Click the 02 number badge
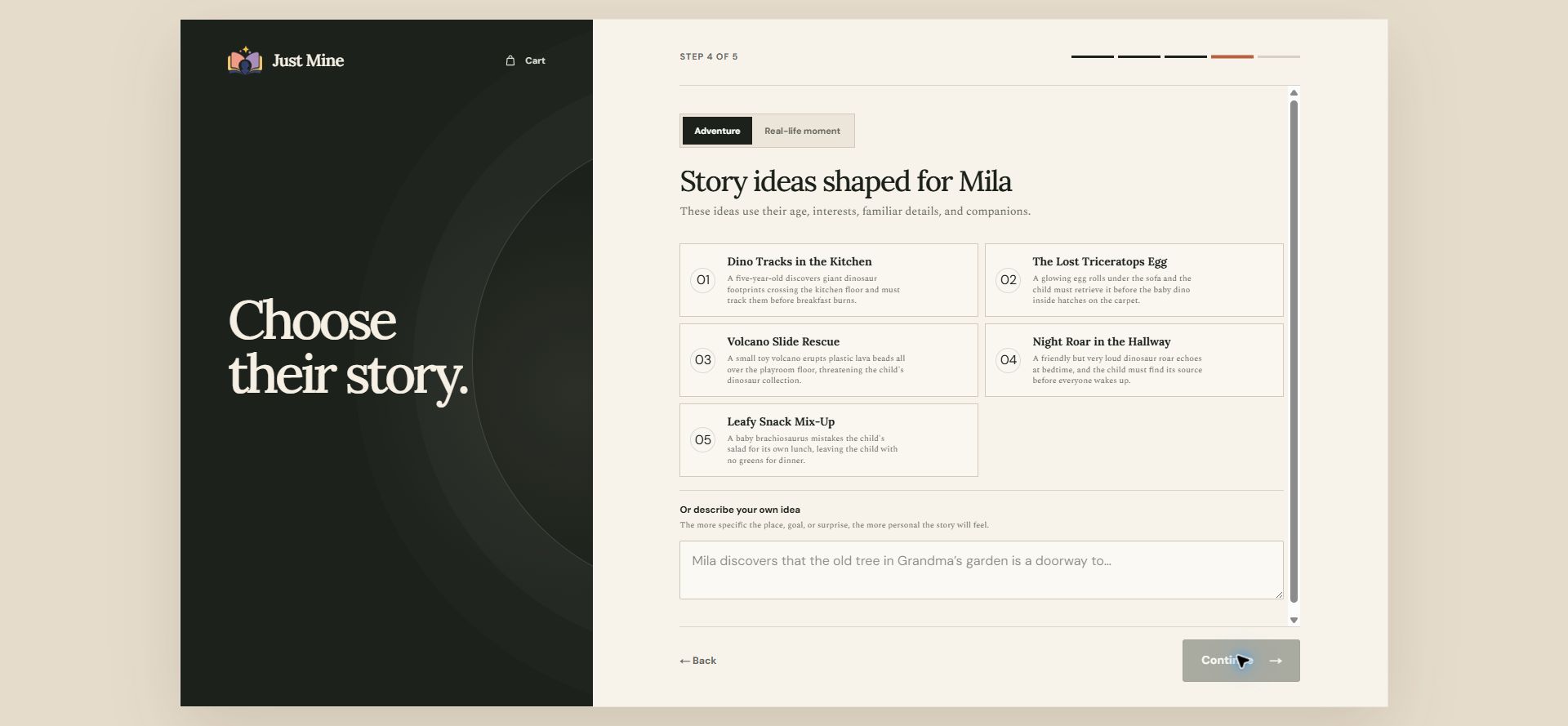 coord(1009,280)
